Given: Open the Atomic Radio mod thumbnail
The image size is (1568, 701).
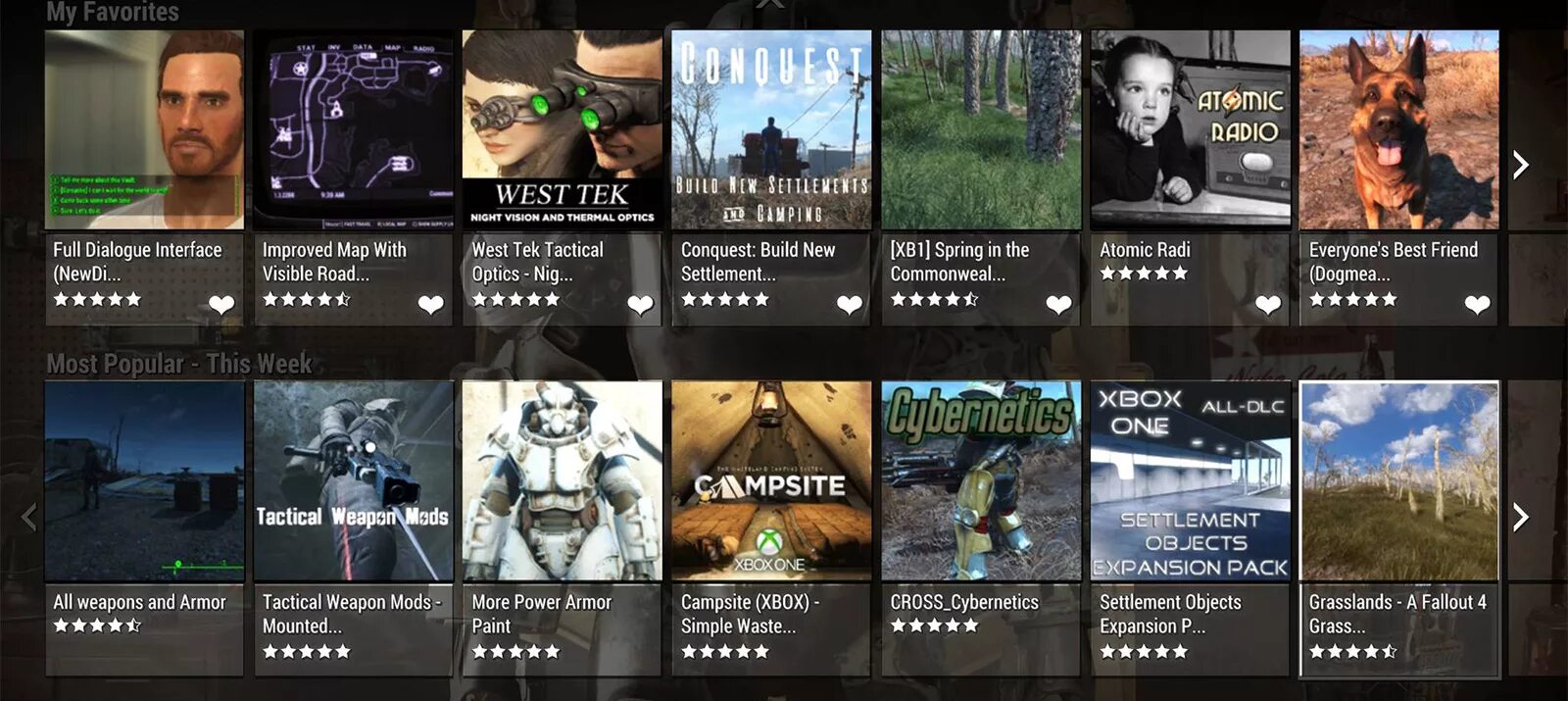Looking at the screenshot, I should click(1191, 129).
